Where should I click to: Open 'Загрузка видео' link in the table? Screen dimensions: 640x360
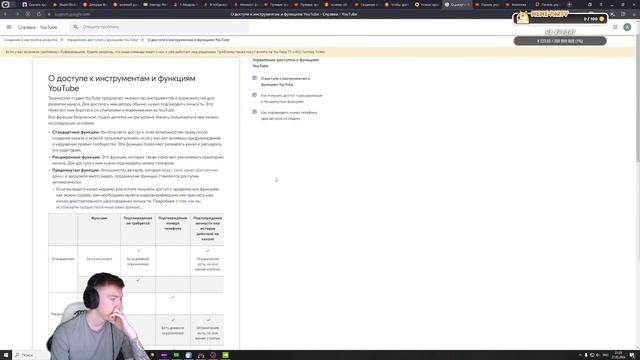pos(99,259)
